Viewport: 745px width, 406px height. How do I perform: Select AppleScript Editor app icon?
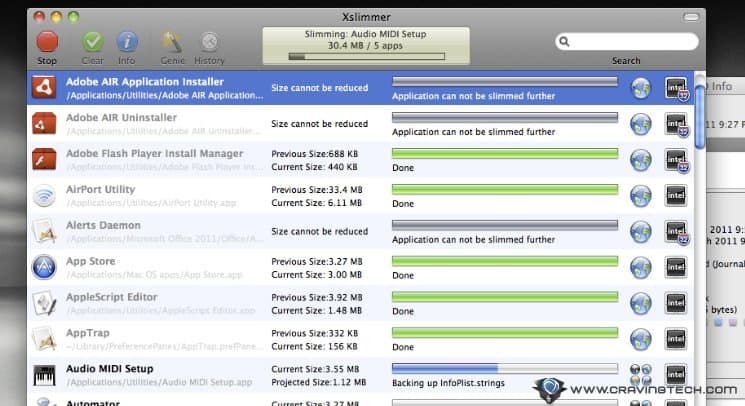(x=44, y=303)
